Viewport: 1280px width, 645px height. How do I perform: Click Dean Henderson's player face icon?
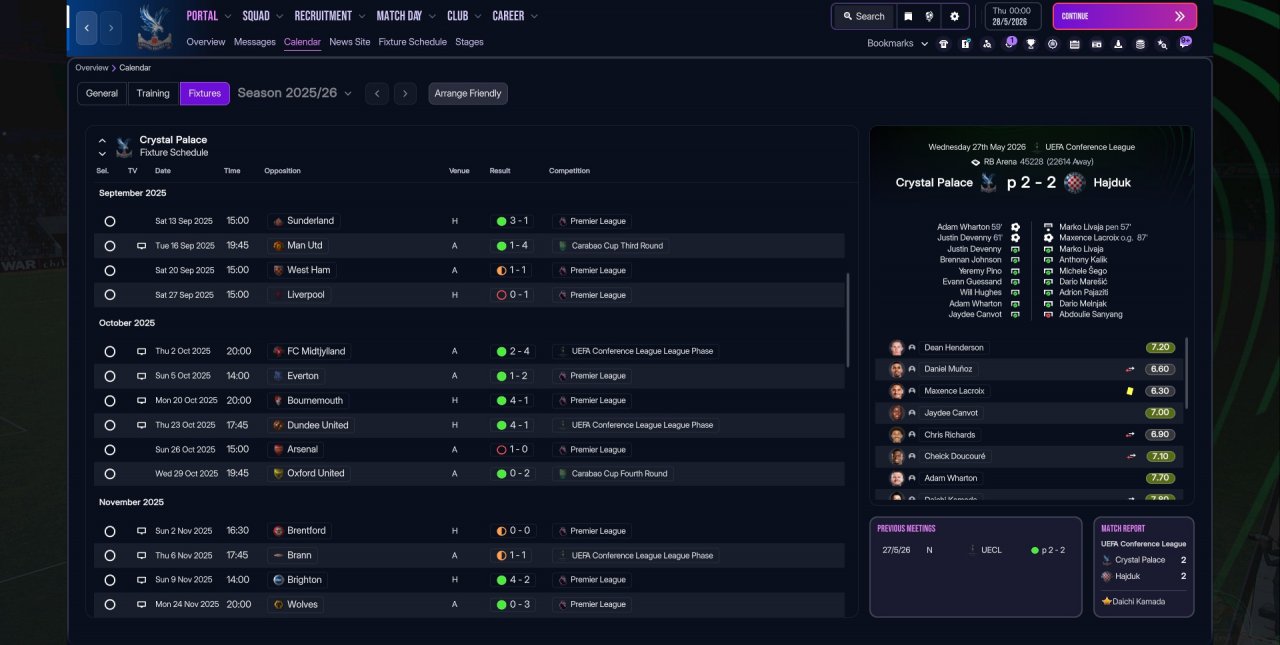897,348
